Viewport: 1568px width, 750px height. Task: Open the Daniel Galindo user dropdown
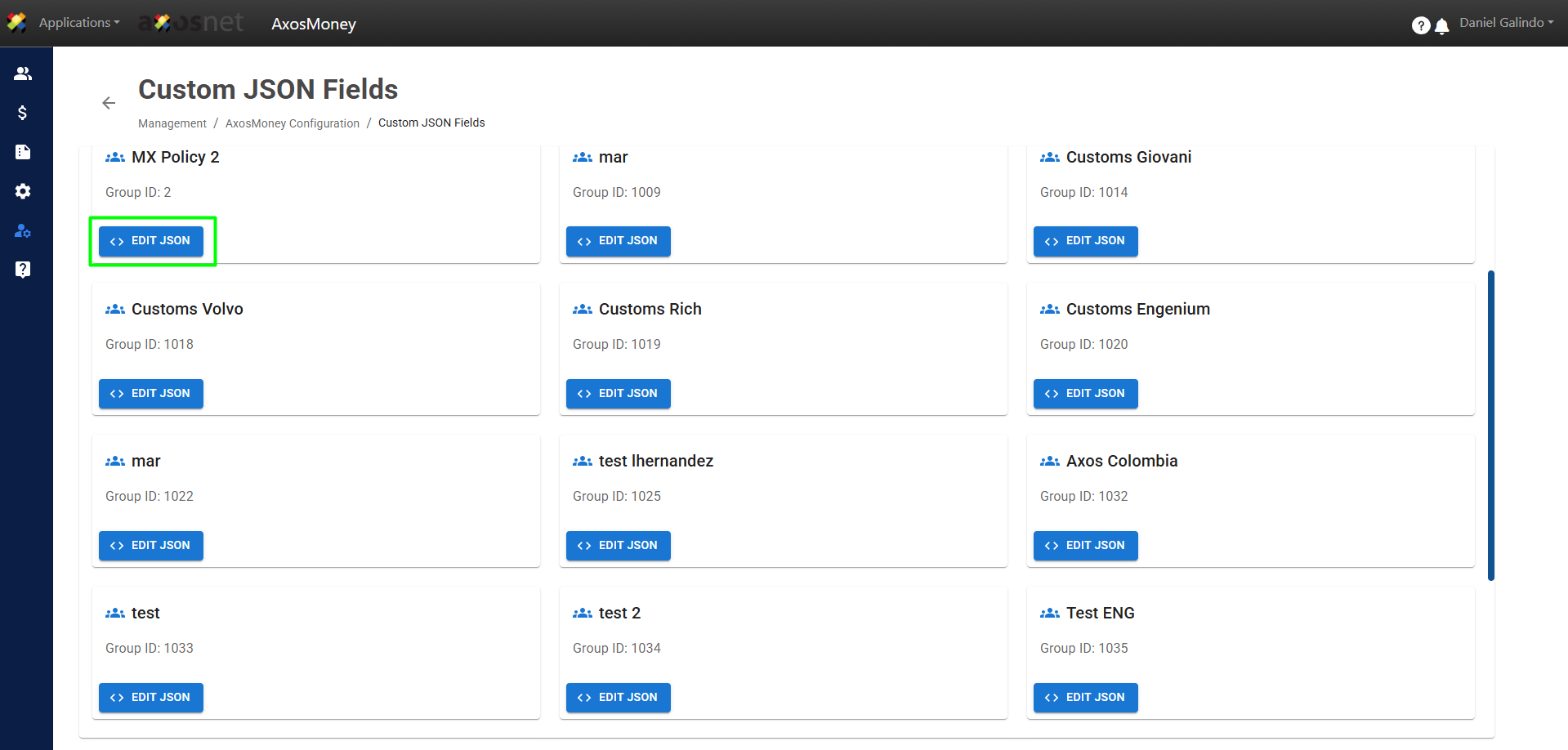[x=1506, y=23]
